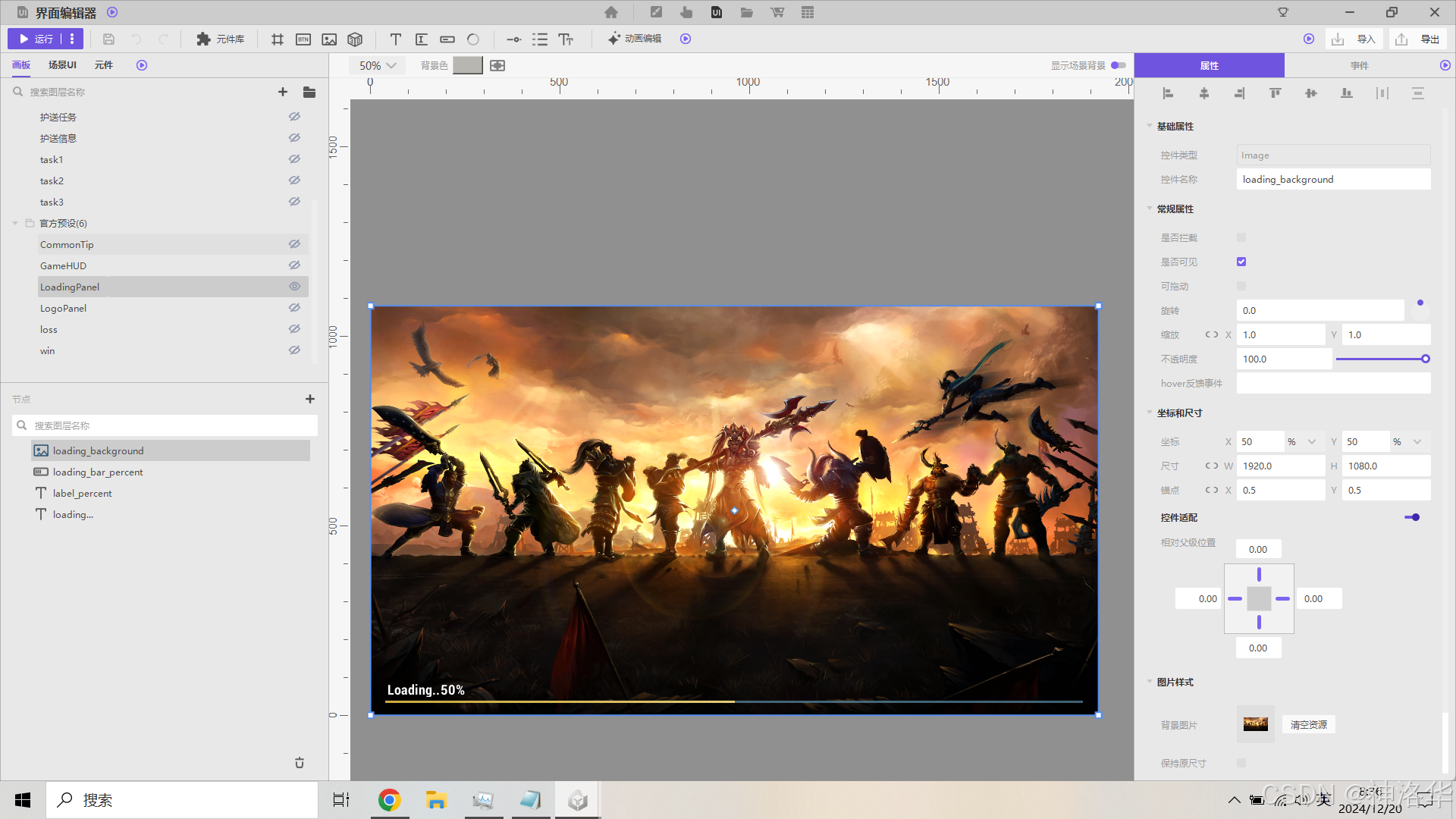Switch to the 场景UI tab

(62, 65)
